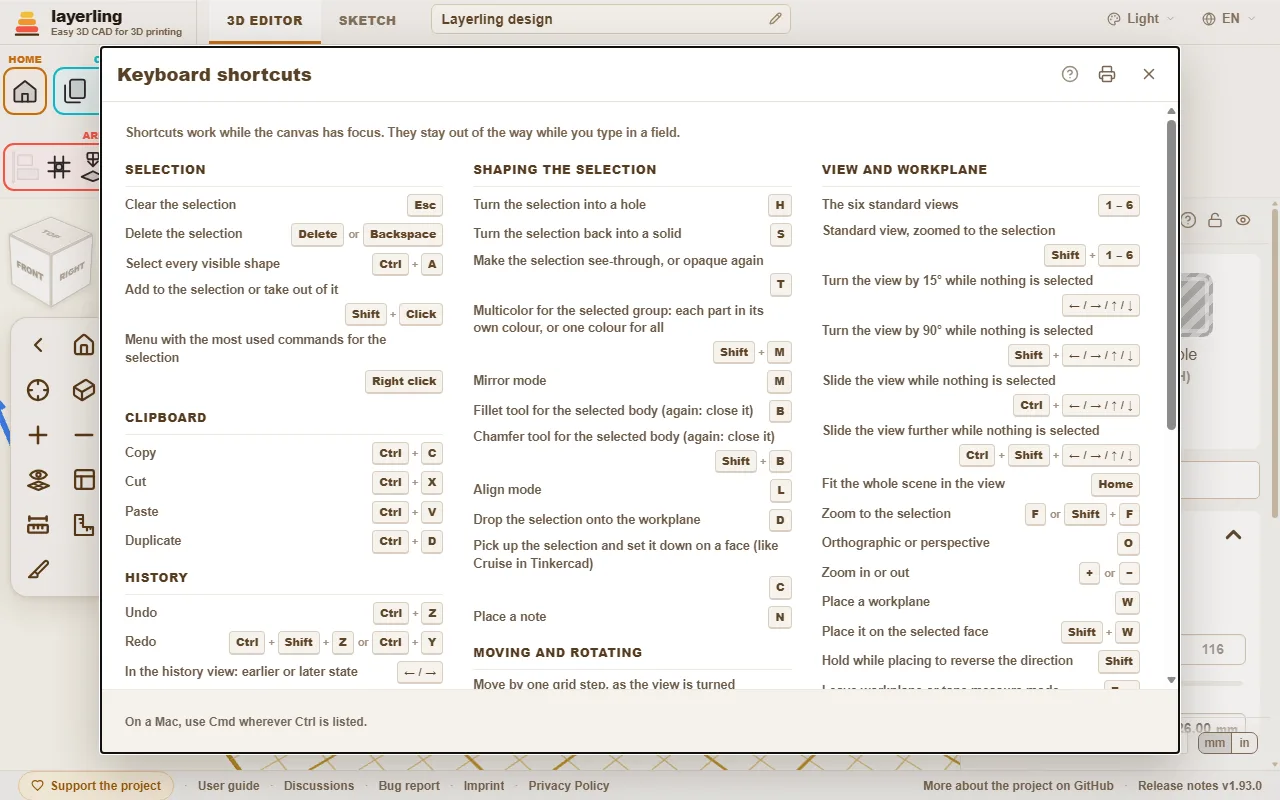Image resolution: width=1280 pixels, height=800 pixels.
Task: Switch to the SKETCH tab
Action: (367, 20)
